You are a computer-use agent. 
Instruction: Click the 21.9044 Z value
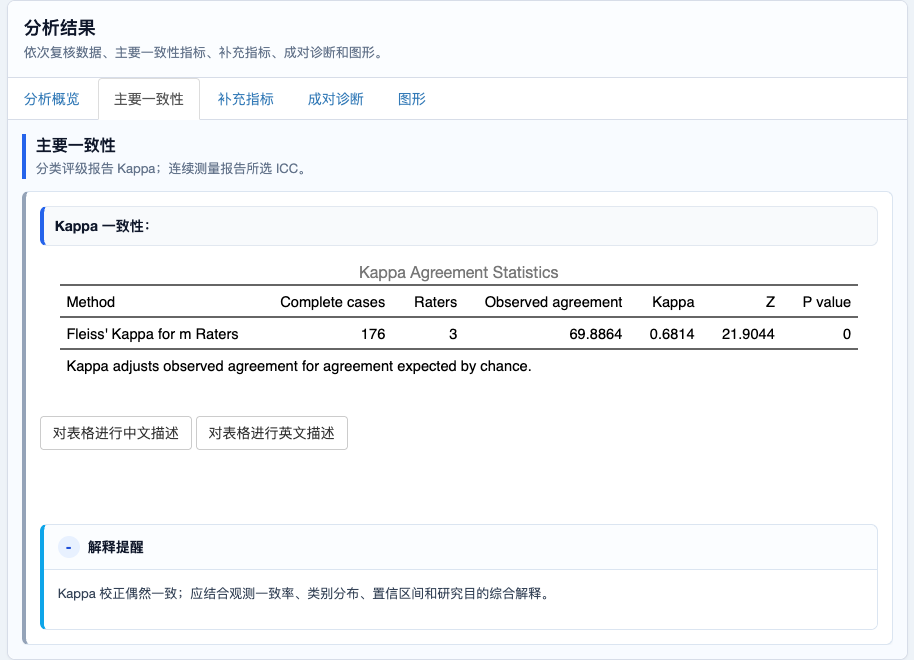coord(748,334)
